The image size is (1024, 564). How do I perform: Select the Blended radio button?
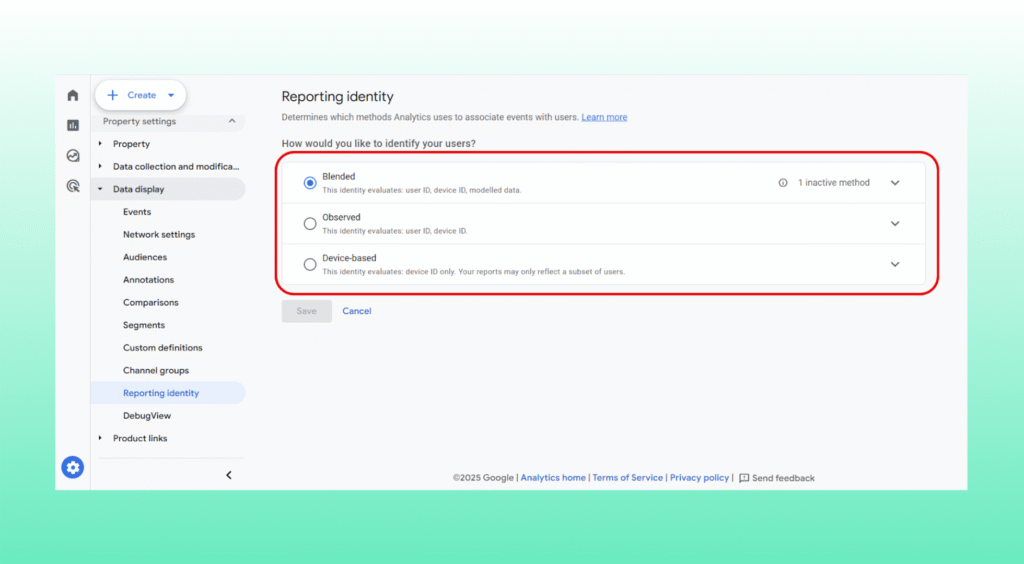pos(310,183)
